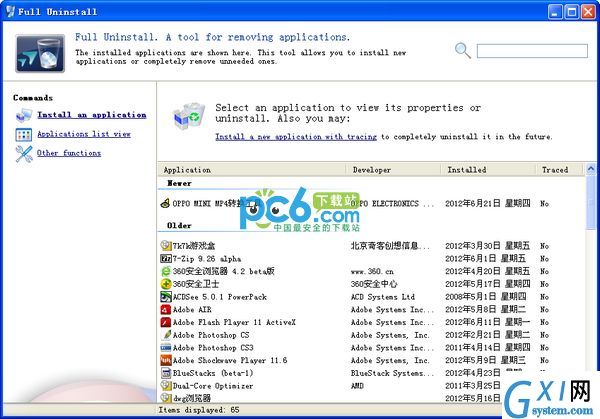Click Install a new application with tracing link
Screen dimensions: 600x419
pos(296,137)
